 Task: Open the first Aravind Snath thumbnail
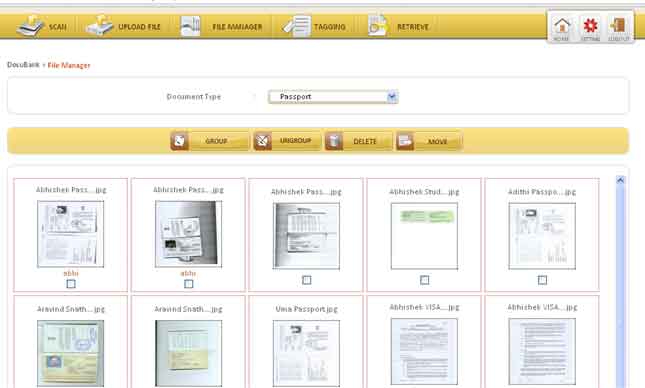click(70, 353)
